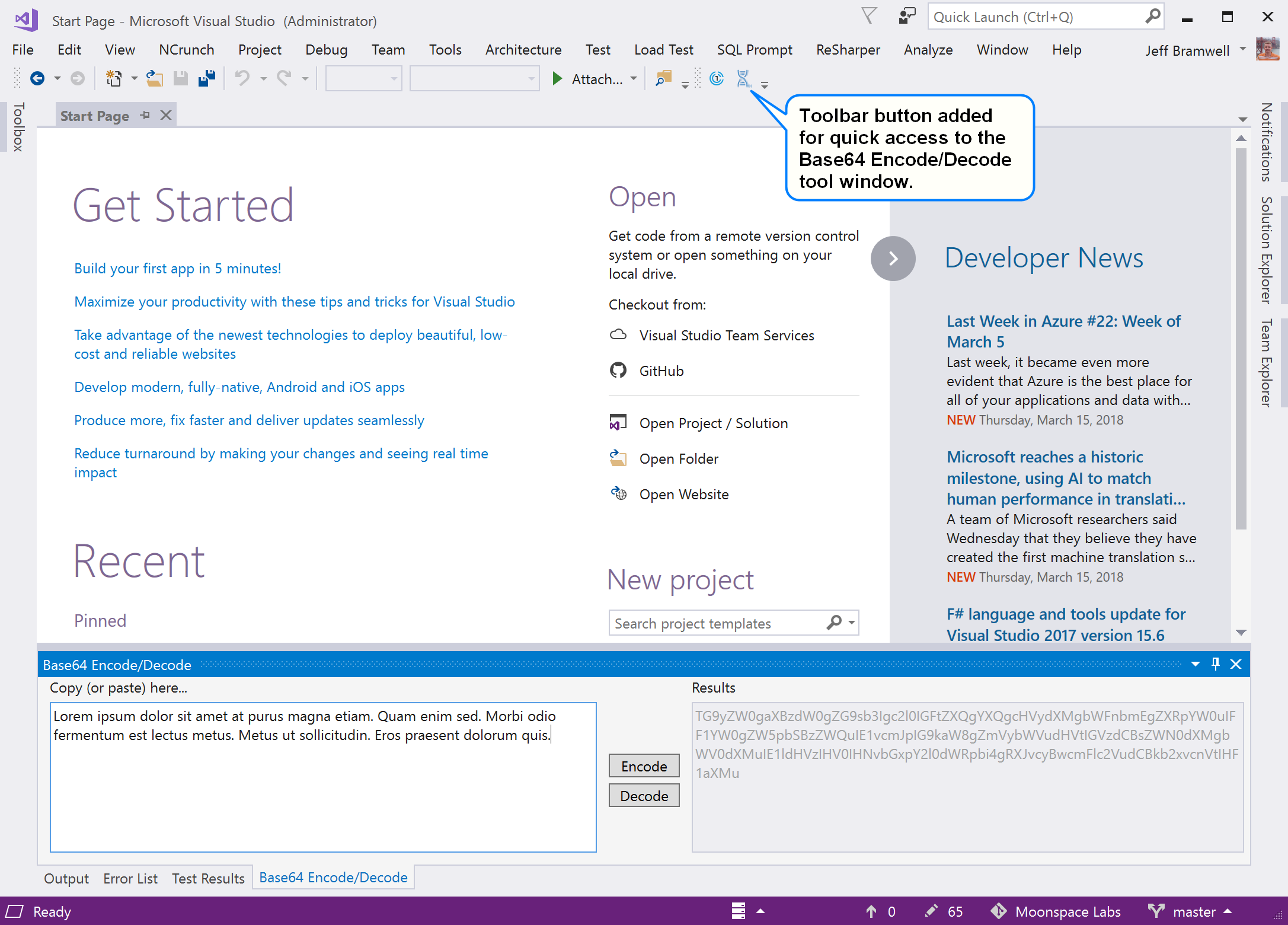
Task: Expand the account name dropdown arrow
Action: point(1243,49)
